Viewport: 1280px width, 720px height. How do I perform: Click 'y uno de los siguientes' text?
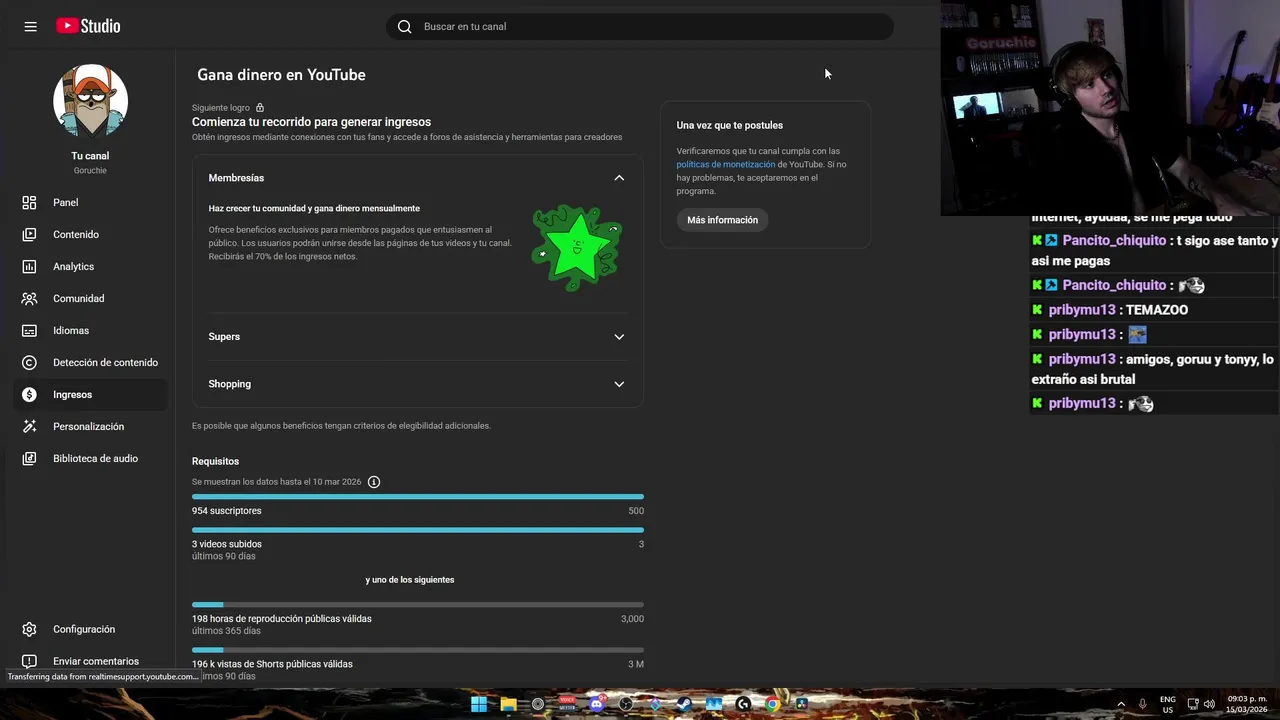[x=410, y=580]
